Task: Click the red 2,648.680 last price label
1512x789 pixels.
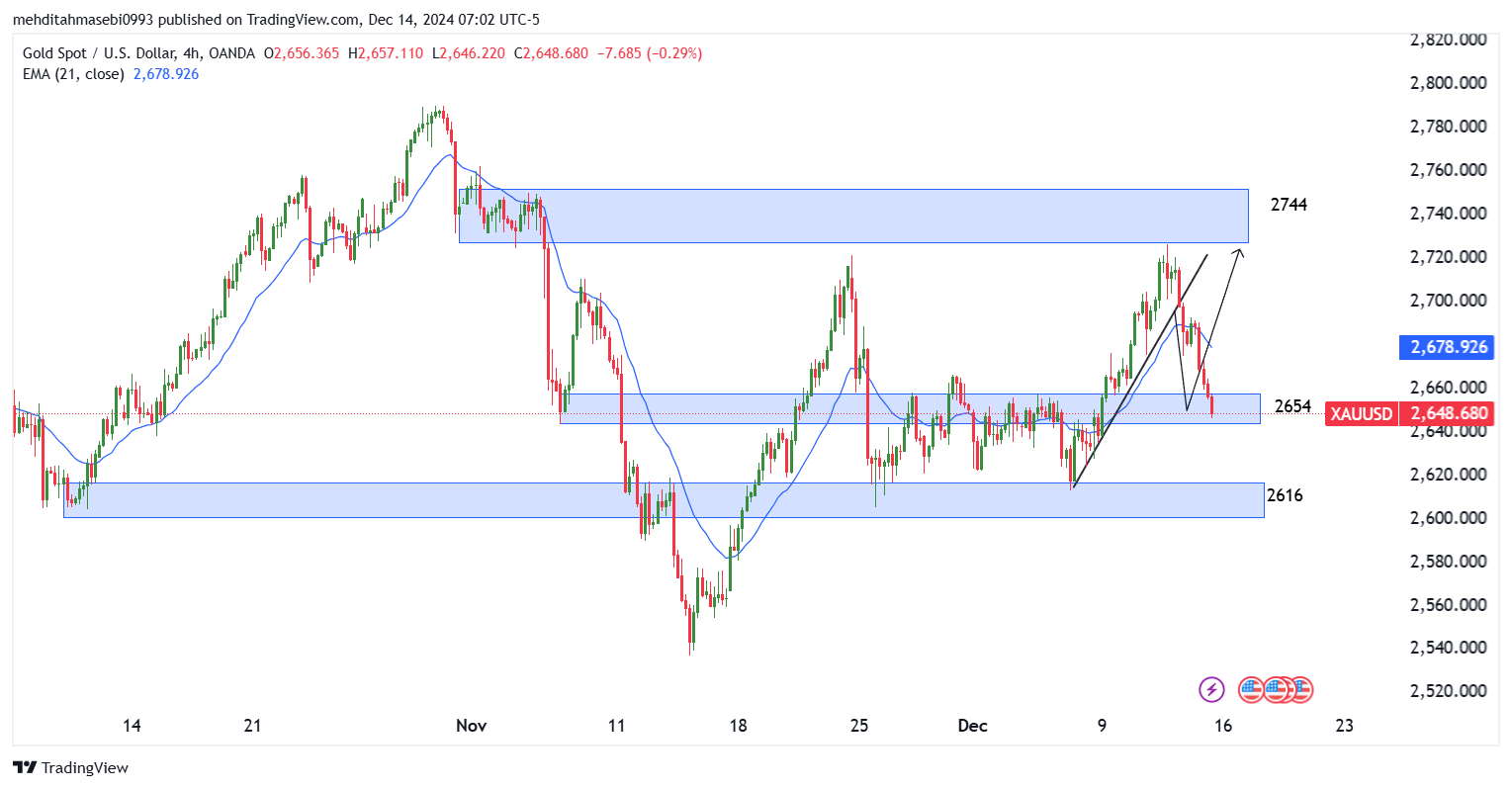Action: pos(1448,413)
